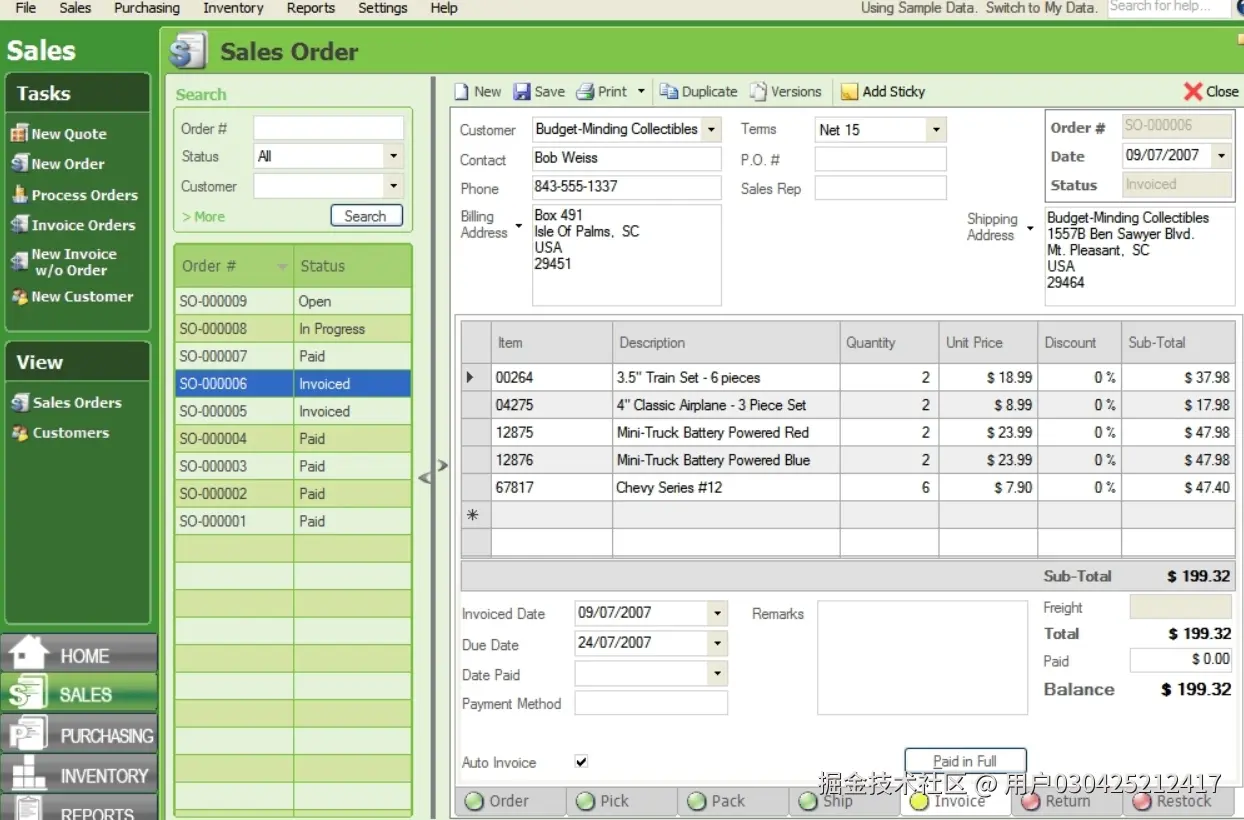Screen dimensions: 1244x820
Task: Click Switch to My Data link
Action: (1041, 8)
